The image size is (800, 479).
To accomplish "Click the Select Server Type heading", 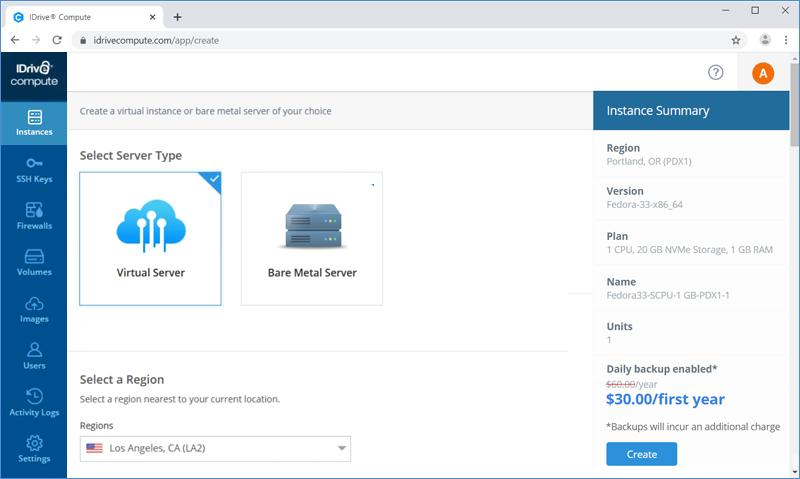I will pyautogui.click(x=131, y=156).
